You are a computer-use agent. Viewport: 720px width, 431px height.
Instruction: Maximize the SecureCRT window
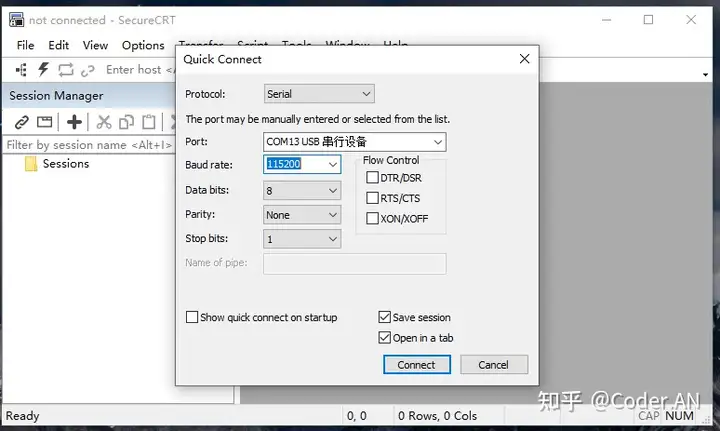(x=648, y=20)
